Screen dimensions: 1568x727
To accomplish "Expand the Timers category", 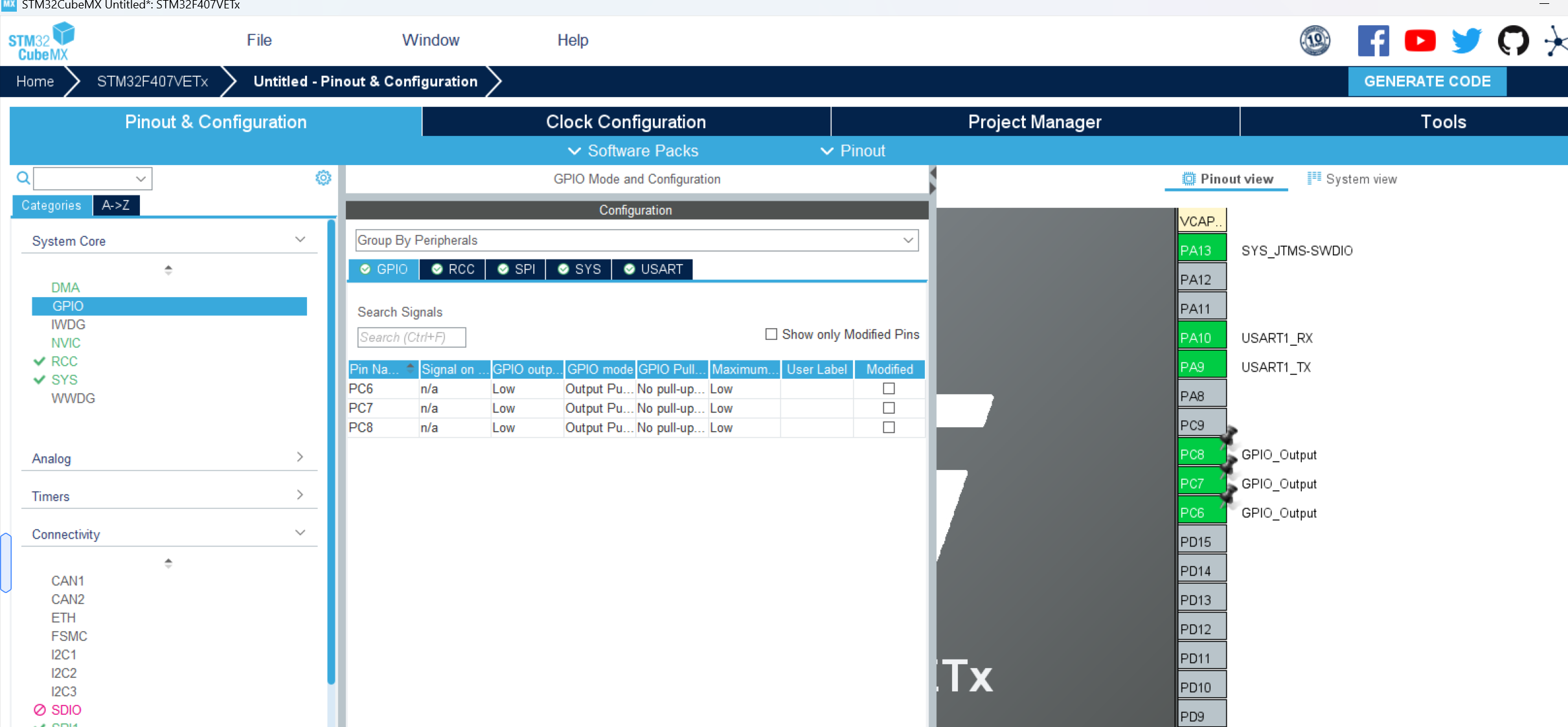I will (x=300, y=496).
